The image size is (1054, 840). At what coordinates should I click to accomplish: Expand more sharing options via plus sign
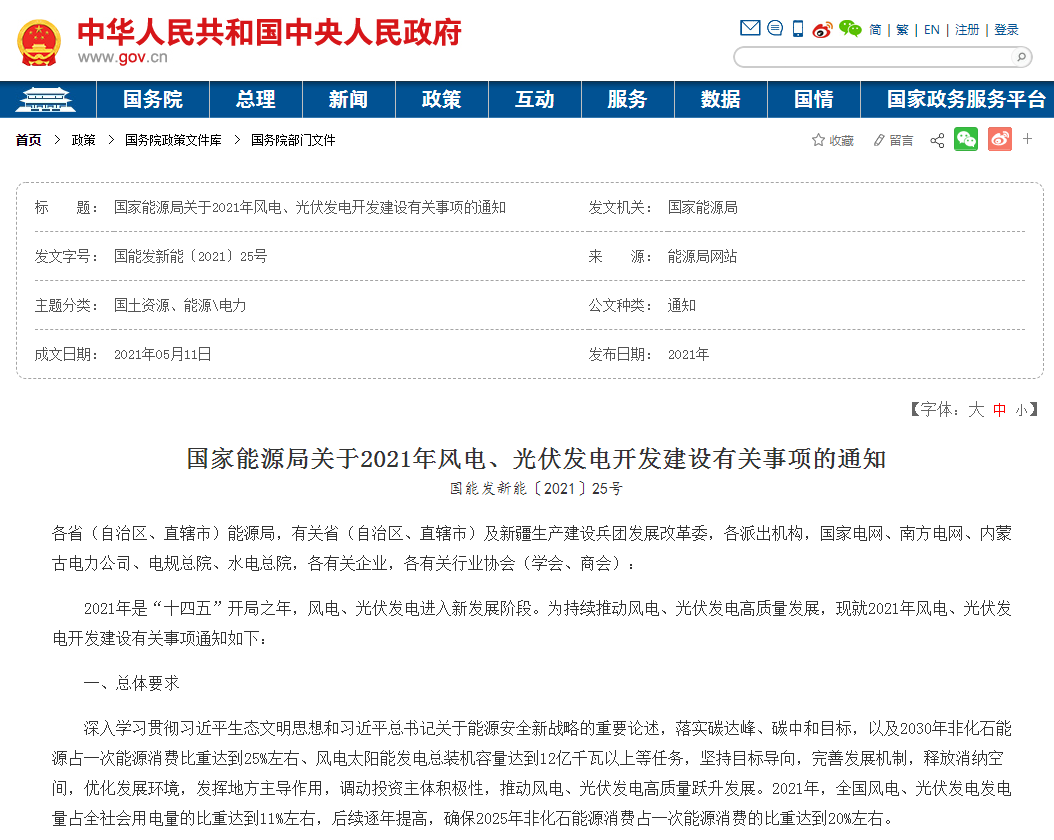[1027, 140]
